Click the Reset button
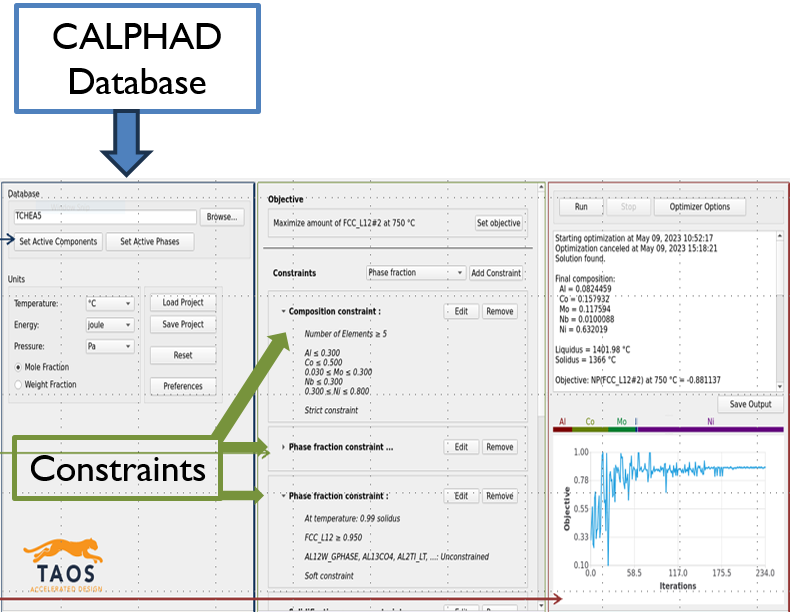Viewport: 790px width, 612px height. (x=183, y=356)
